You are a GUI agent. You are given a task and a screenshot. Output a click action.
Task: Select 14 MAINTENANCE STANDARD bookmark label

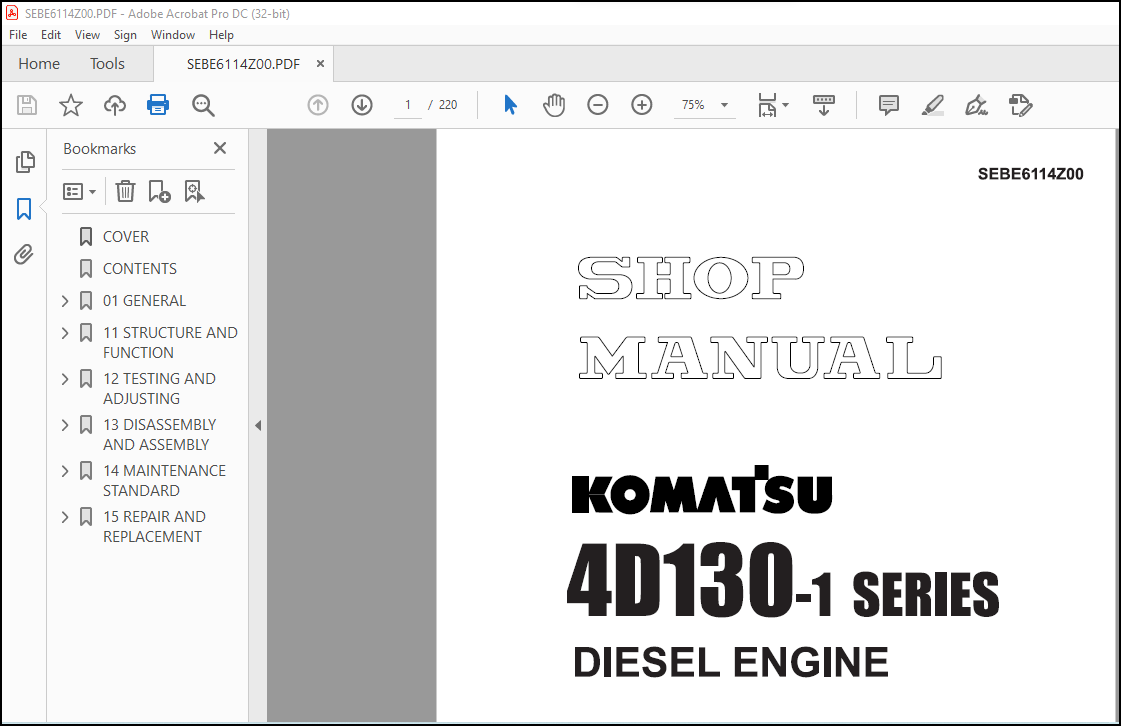coord(164,480)
